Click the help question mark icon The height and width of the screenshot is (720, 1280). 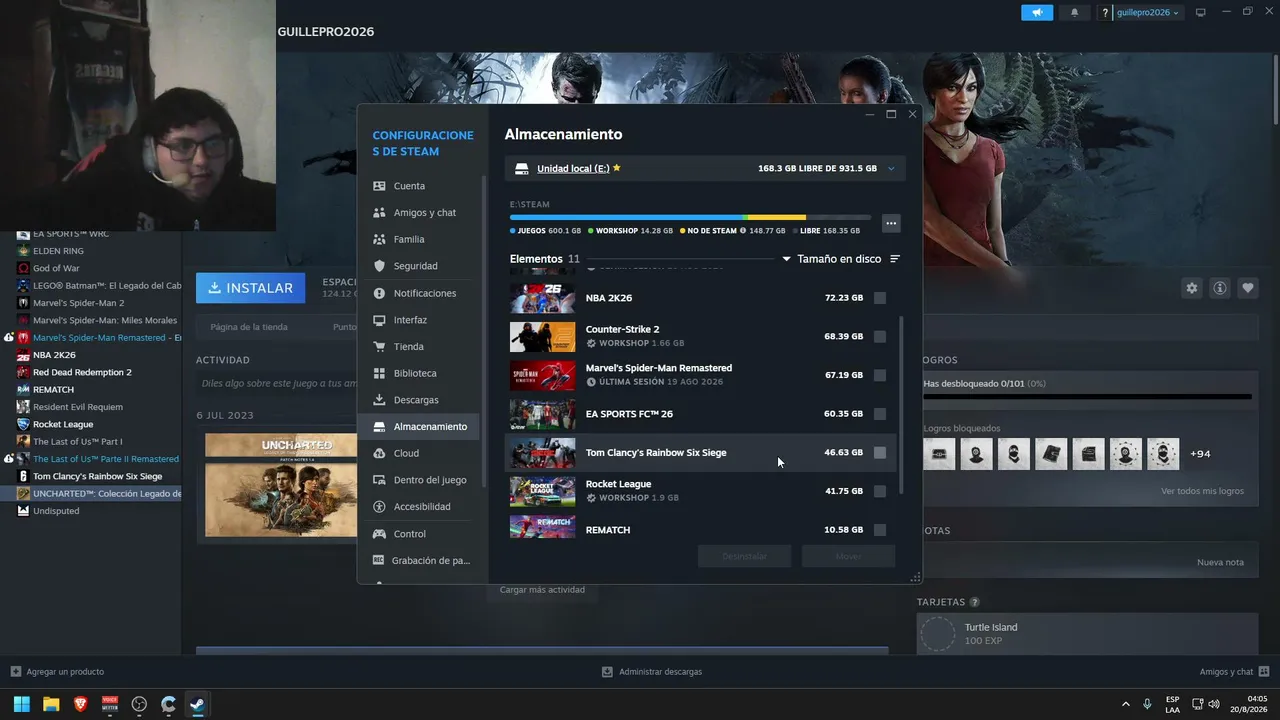coord(1105,13)
